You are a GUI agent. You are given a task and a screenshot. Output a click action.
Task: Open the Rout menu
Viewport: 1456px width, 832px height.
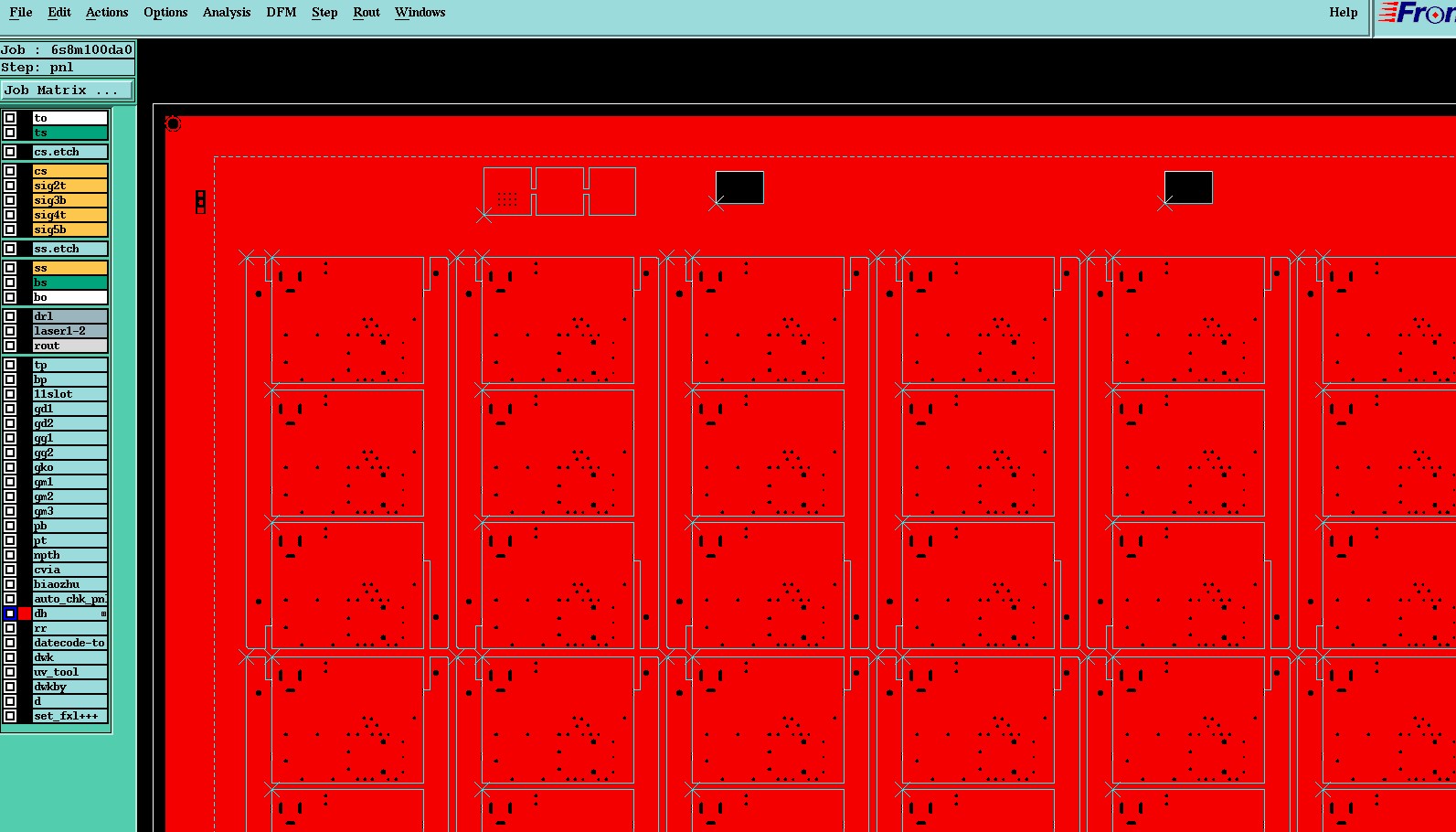(367, 12)
